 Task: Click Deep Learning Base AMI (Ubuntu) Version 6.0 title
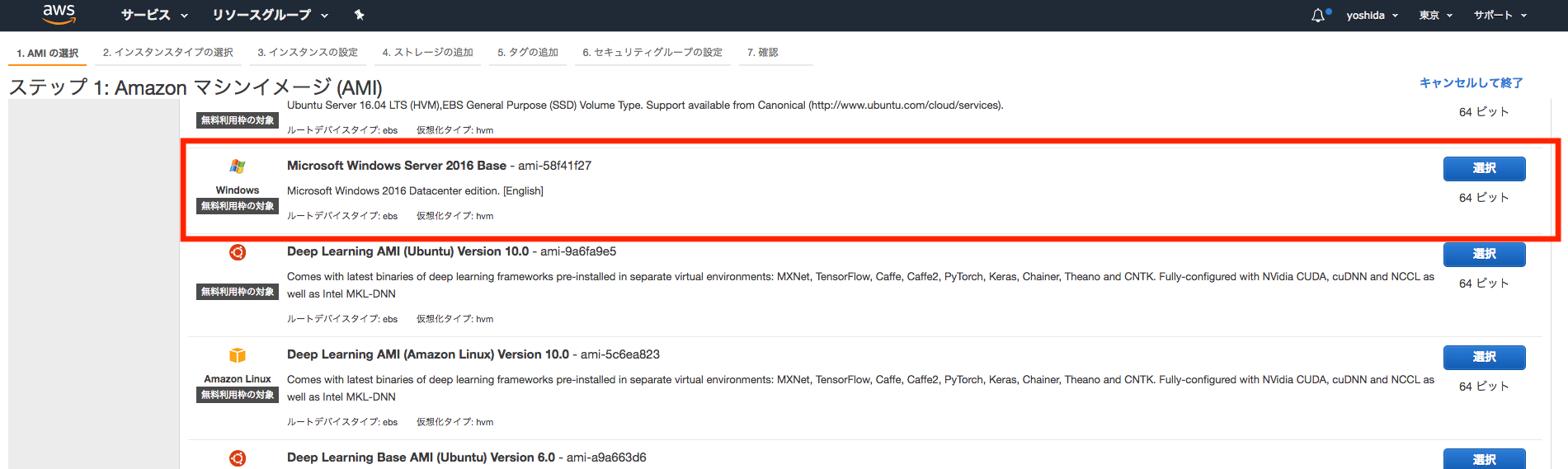point(421,457)
